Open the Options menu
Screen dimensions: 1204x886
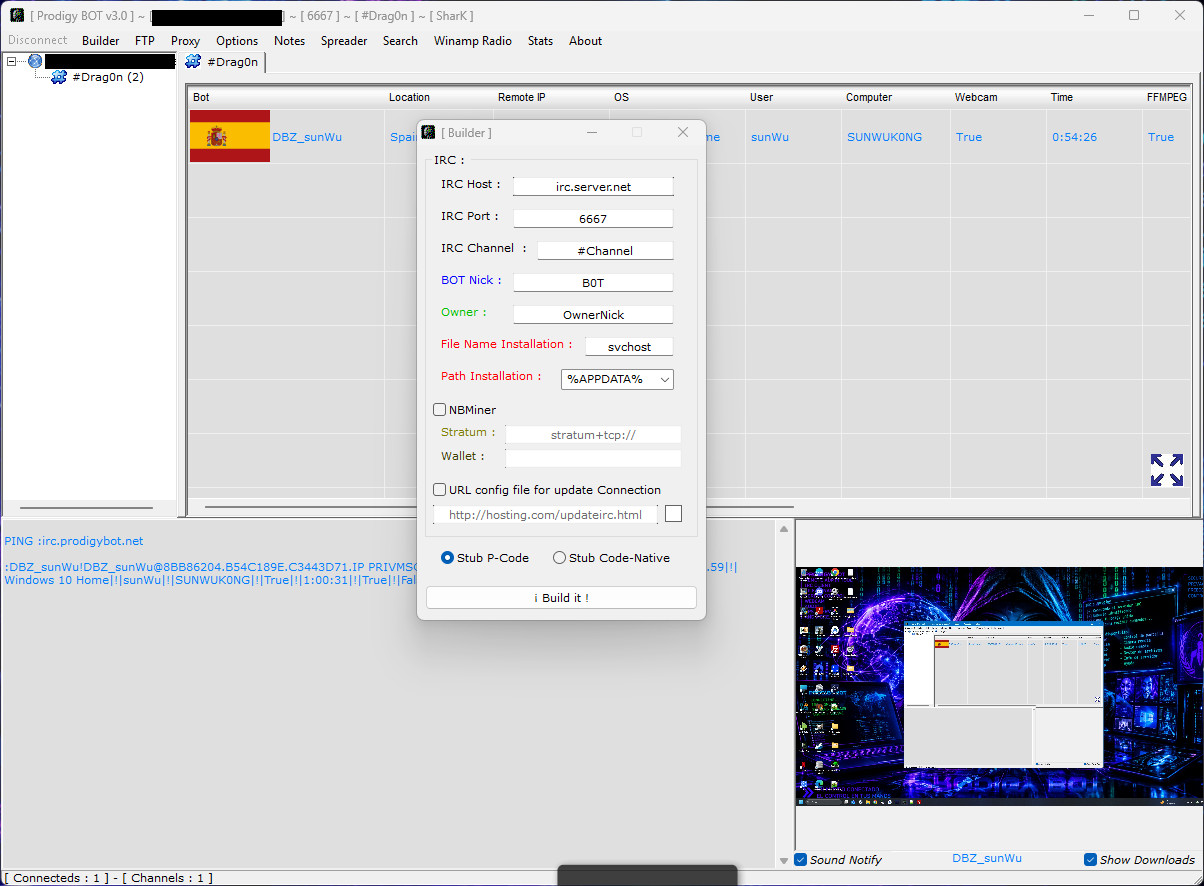click(x=237, y=41)
